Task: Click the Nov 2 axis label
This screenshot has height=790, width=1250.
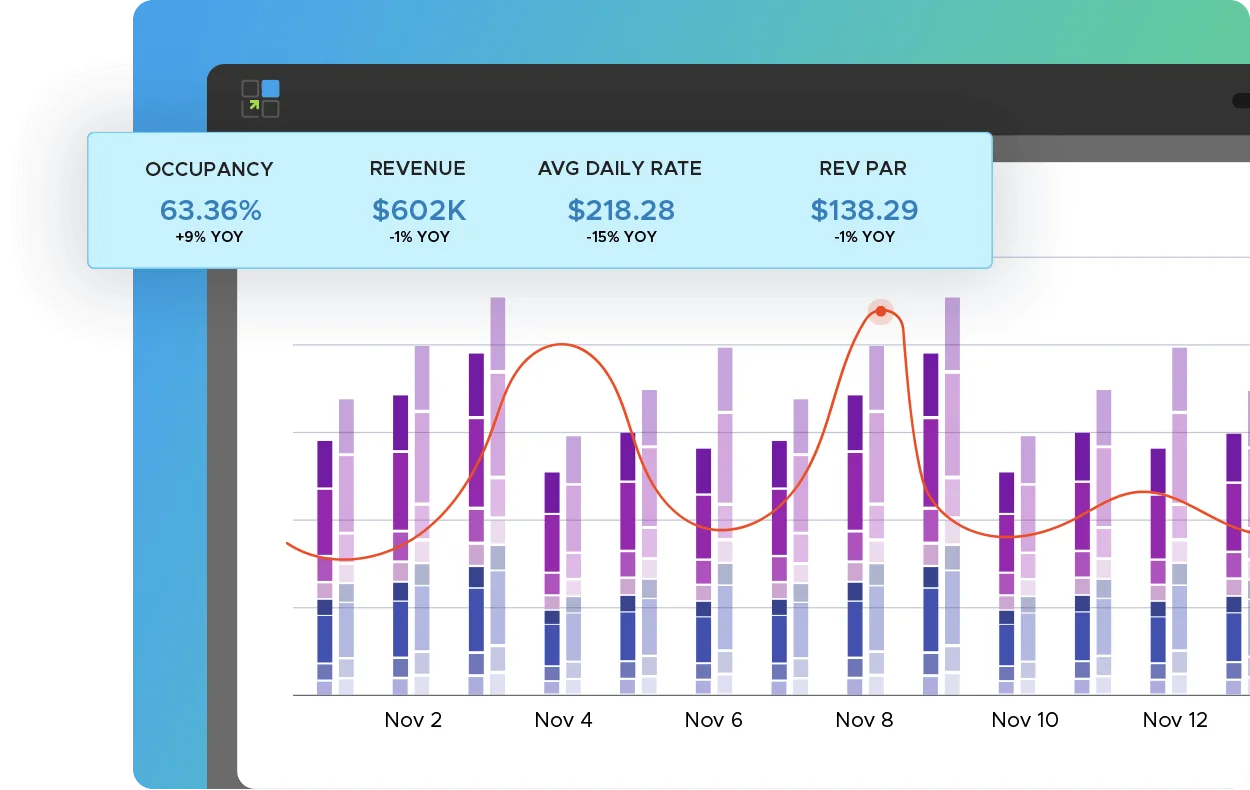Action: pyautogui.click(x=413, y=720)
